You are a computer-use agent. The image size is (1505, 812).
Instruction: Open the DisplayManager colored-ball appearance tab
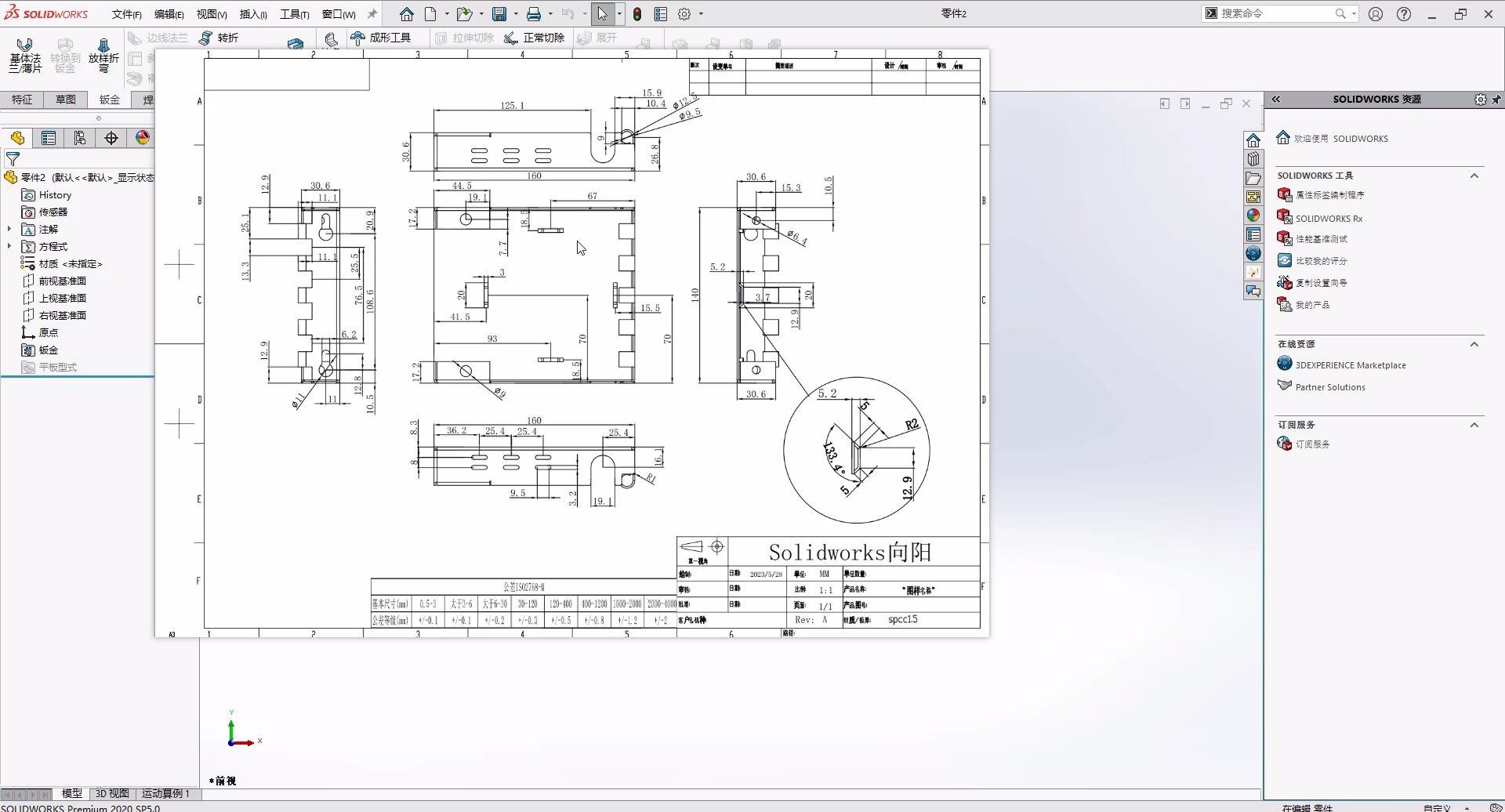(x=141, y=137)
